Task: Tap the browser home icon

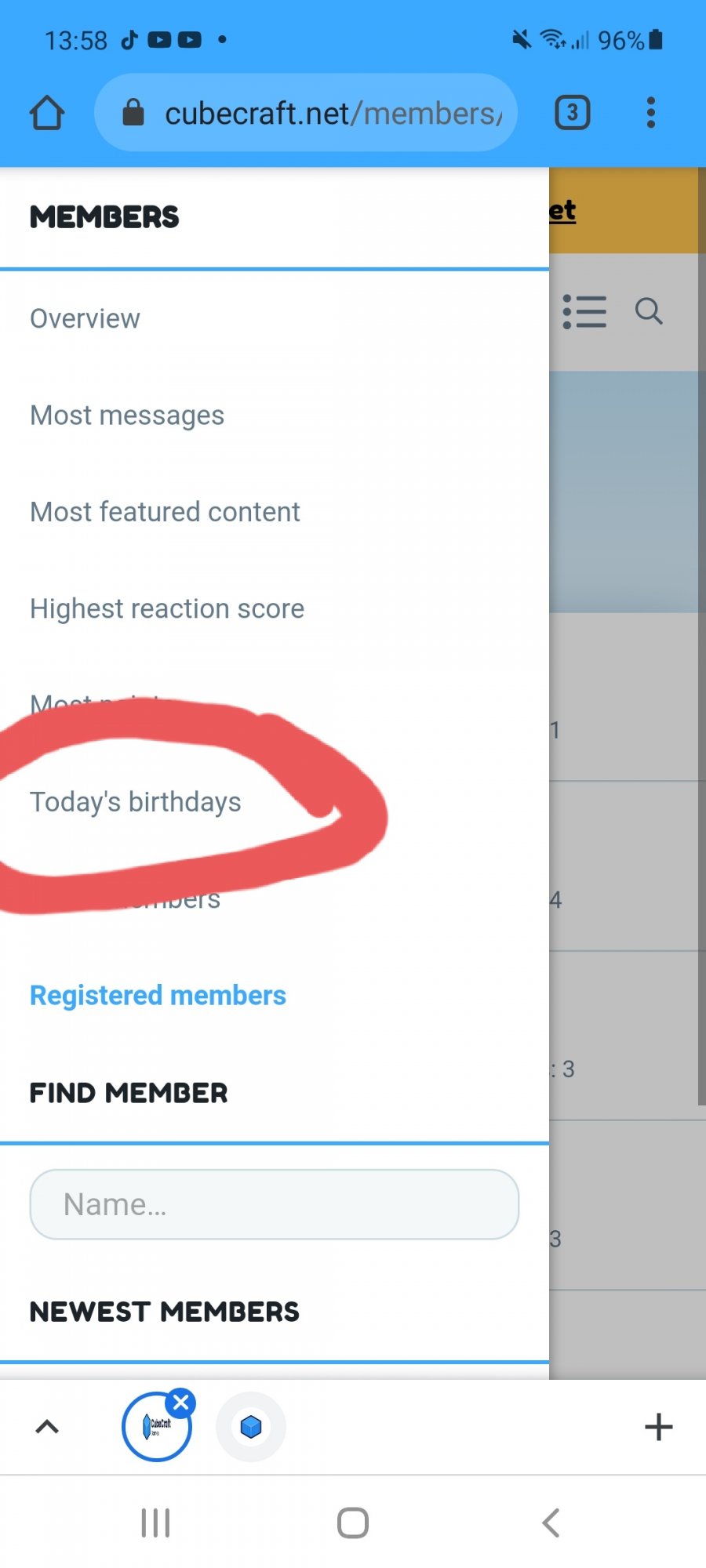Action: [47, 113]
